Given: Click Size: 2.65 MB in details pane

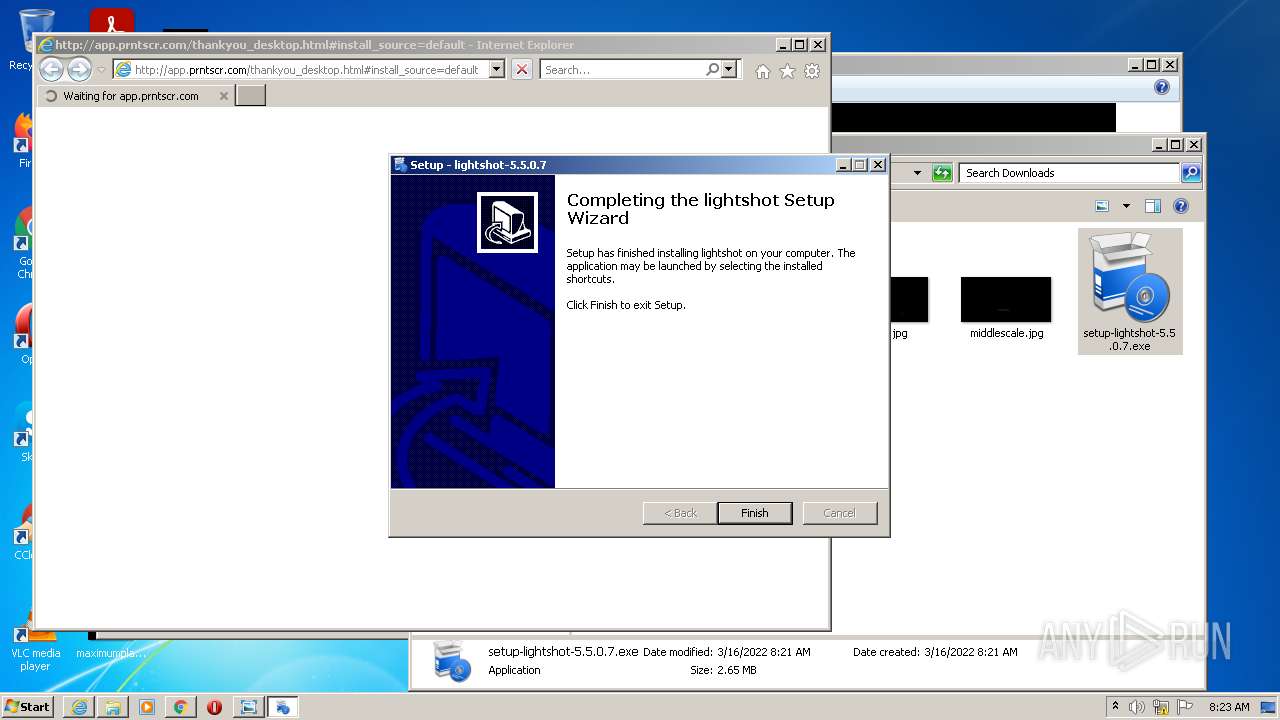Looking at the screenshot, I should pyautogui.click(x=723, y=670).
